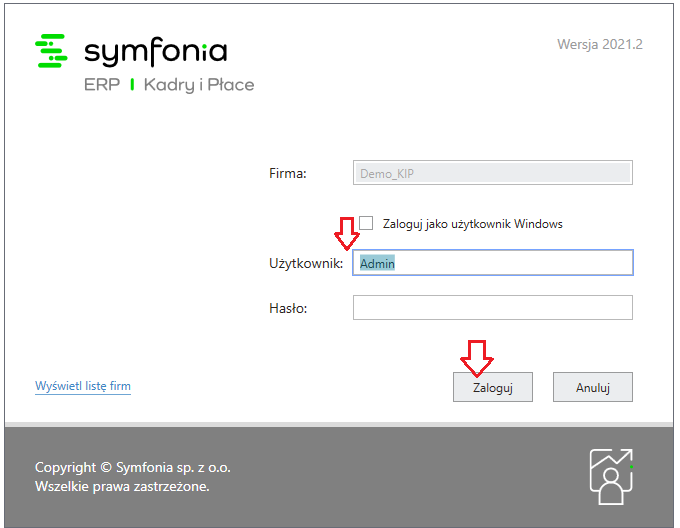The width and height of the screenshot is (680, 528).
Task: Click the green divider bar after ERP
Action: 132,85
